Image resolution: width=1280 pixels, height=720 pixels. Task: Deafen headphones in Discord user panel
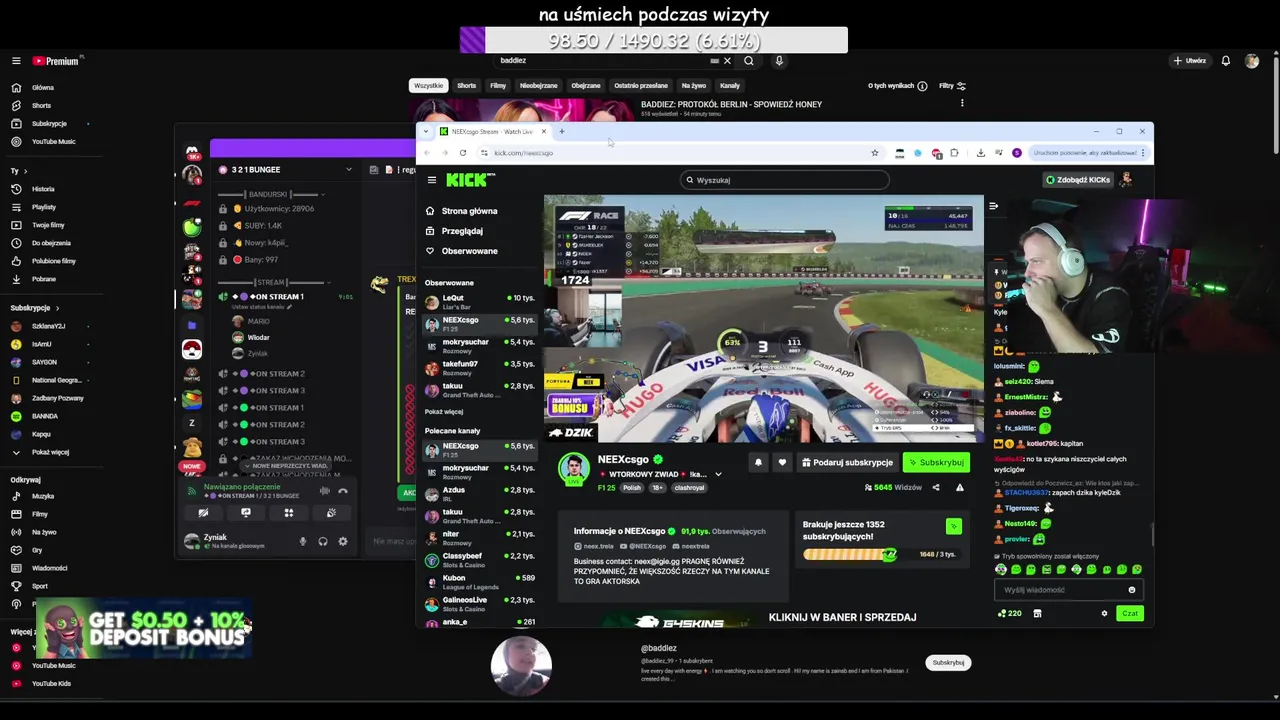(323, 541)
